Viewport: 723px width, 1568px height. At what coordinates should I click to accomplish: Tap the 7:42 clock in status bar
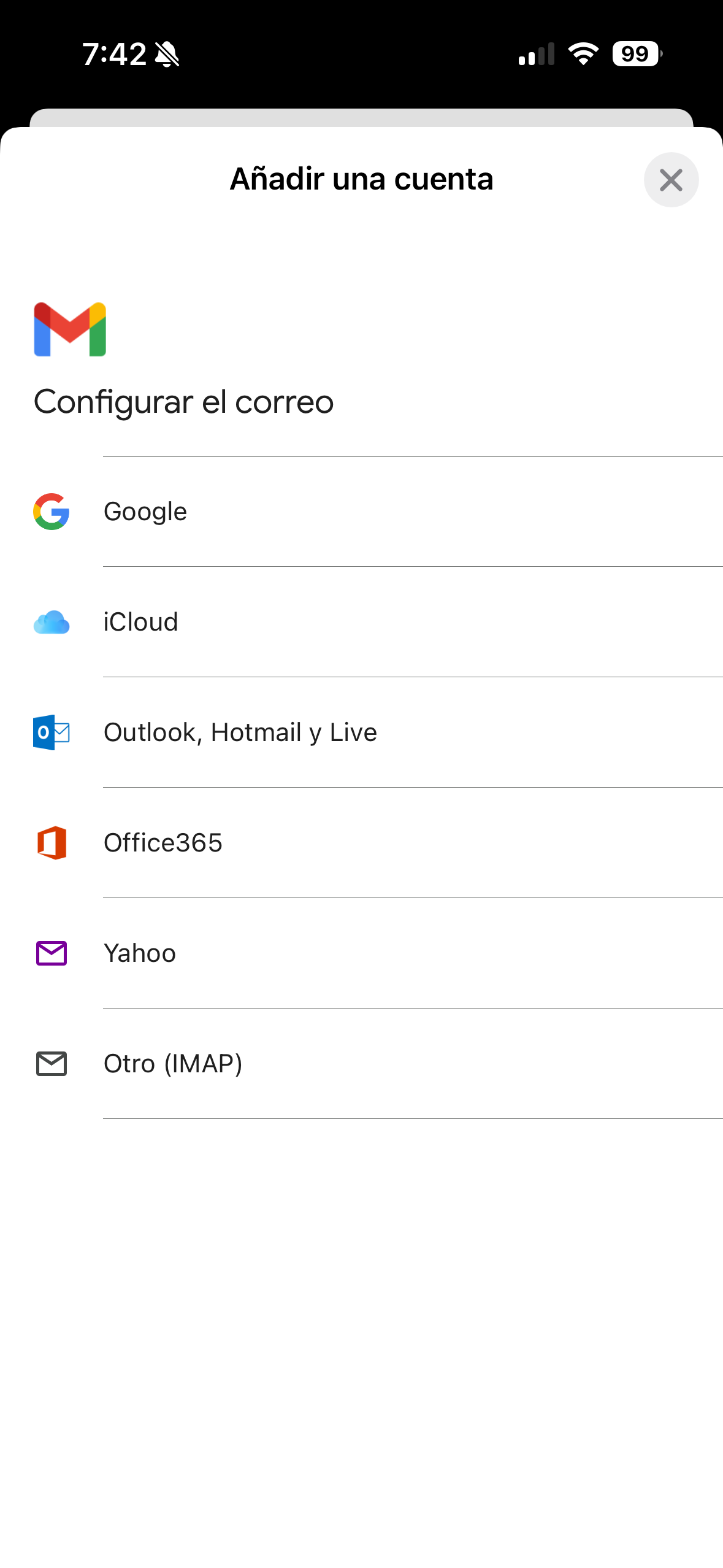[x=115, y=54]
